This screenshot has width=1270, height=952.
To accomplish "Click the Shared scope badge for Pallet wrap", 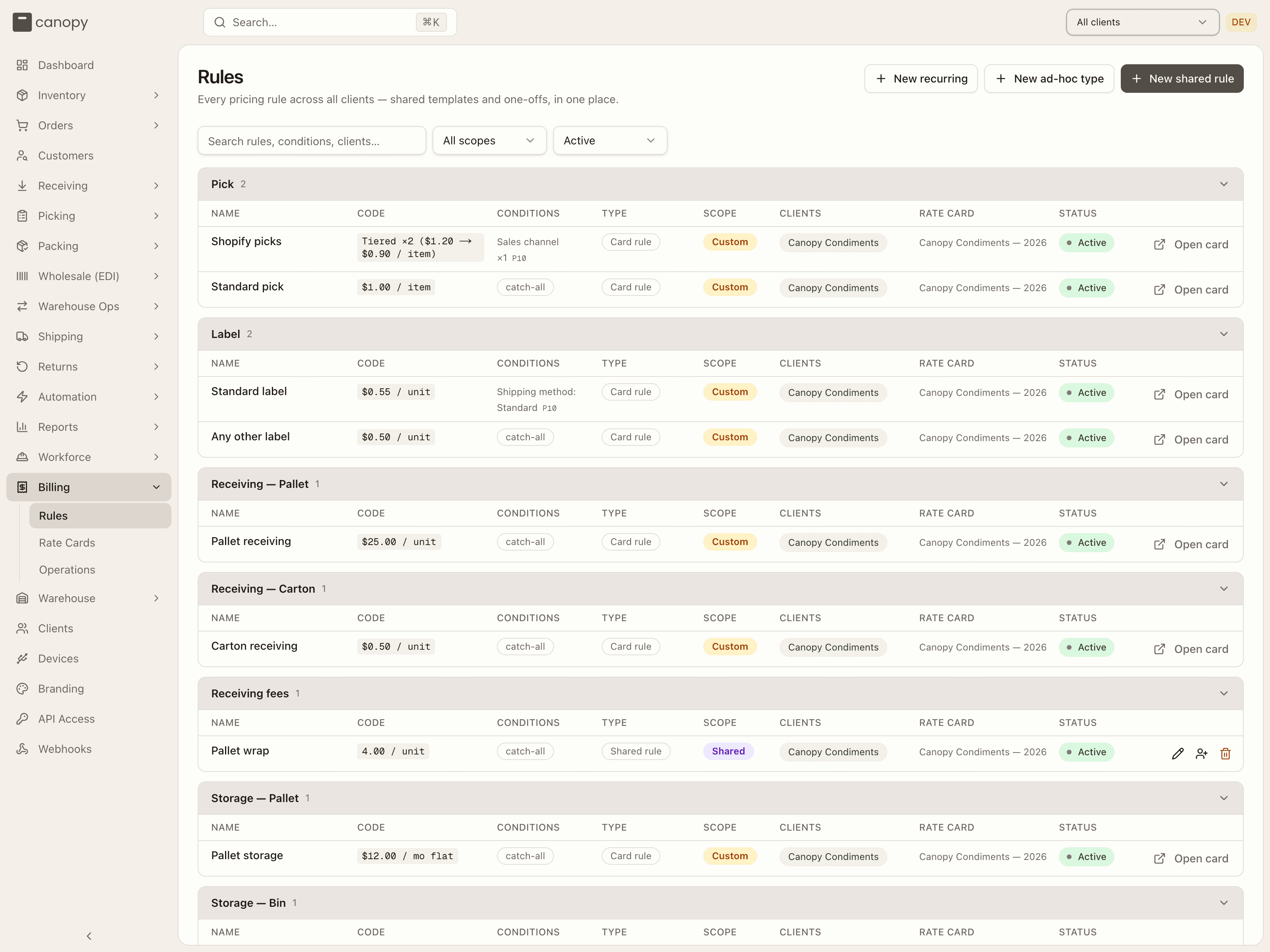I will click(729, 751).
